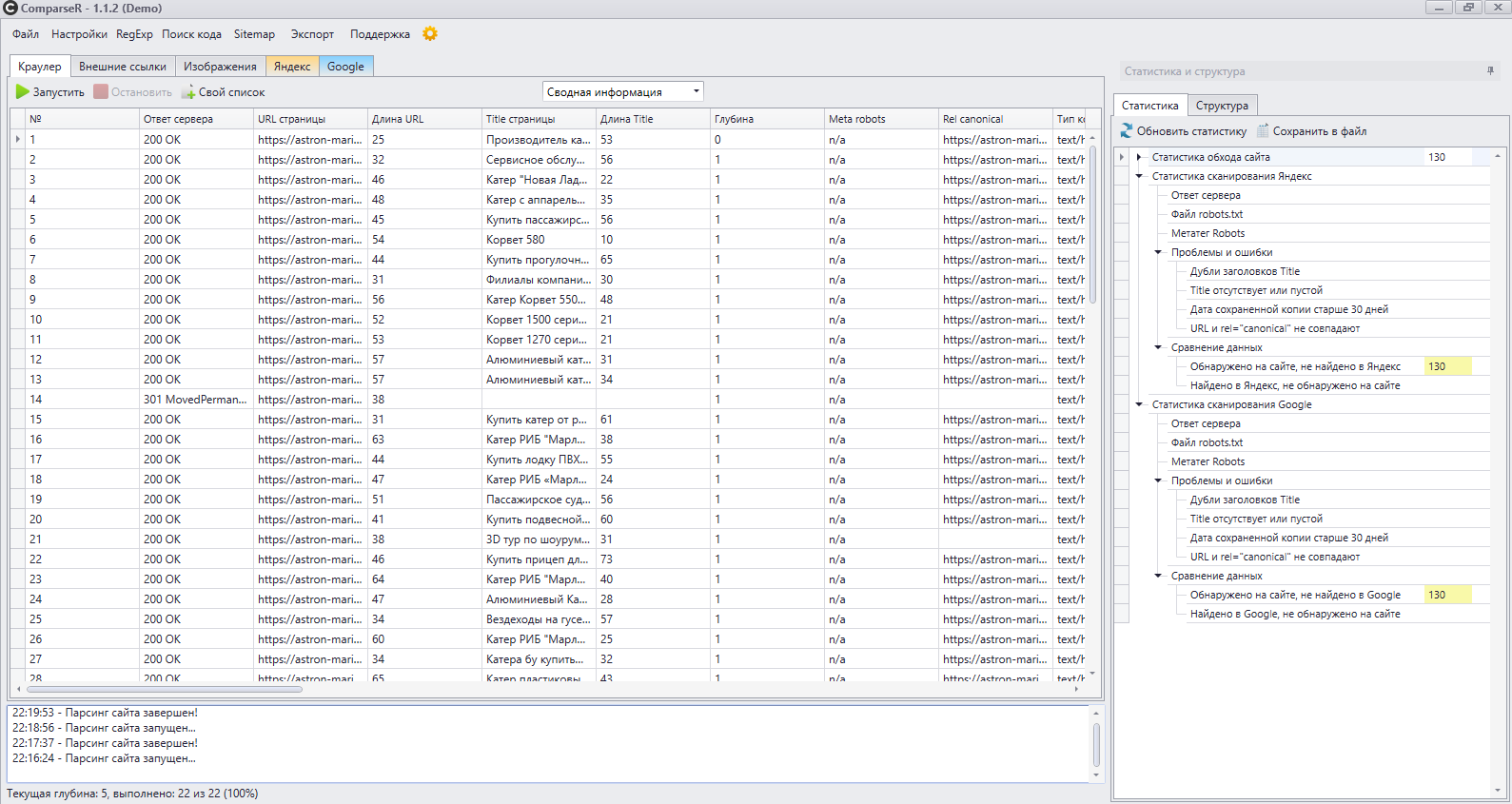Open the Файл menu

[26, 34]
